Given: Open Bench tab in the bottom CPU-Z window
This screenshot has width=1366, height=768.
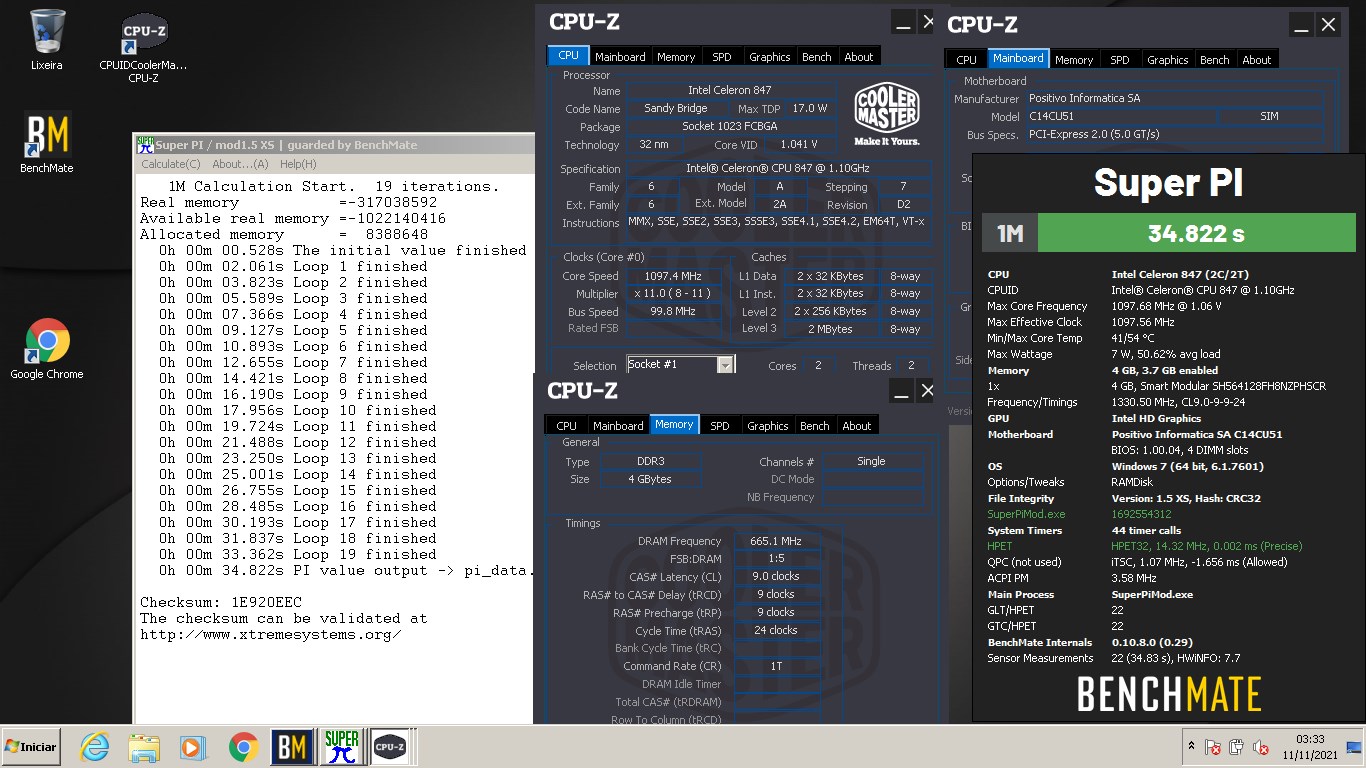Looking at the screenshot, I should click(x=815, y=426).
